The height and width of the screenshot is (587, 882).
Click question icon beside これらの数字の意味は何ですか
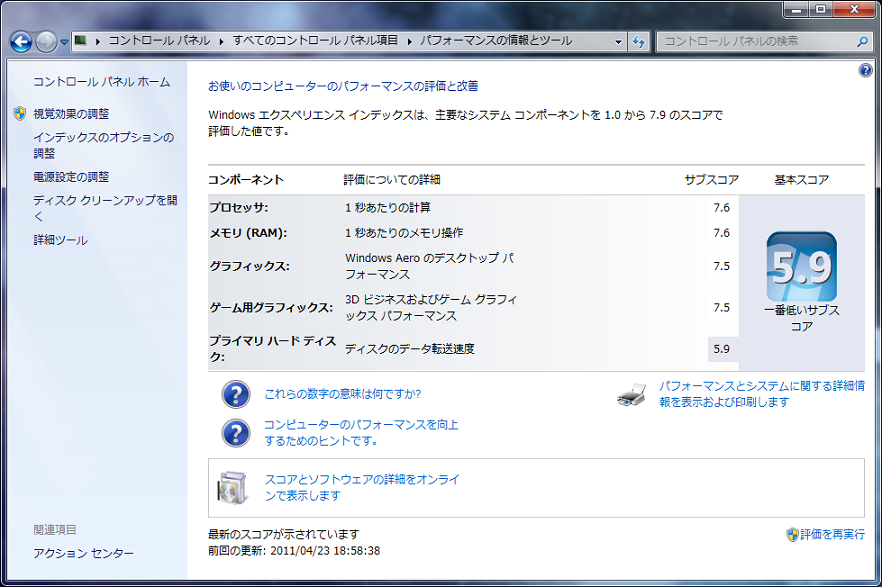pyautogui.click(x=236, y=394)
